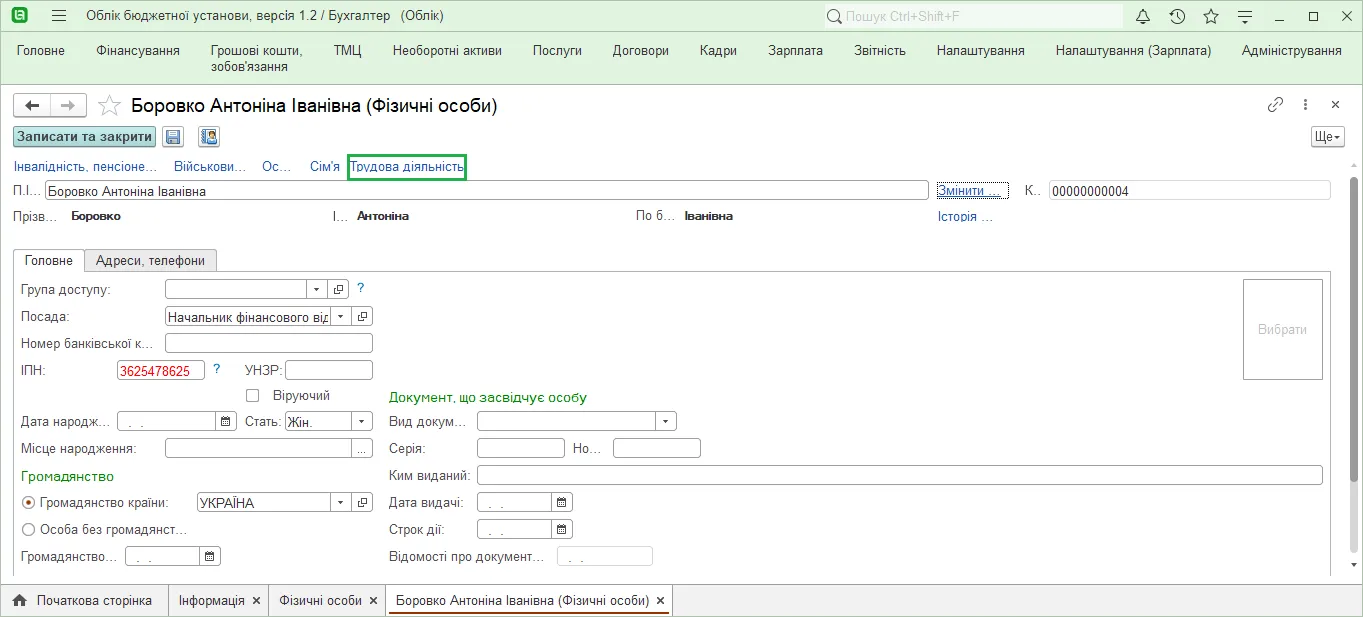The width and height of the screenshot is (1363, 617).
Task: Open the Зарплата menu section
Action: point(796,51)
